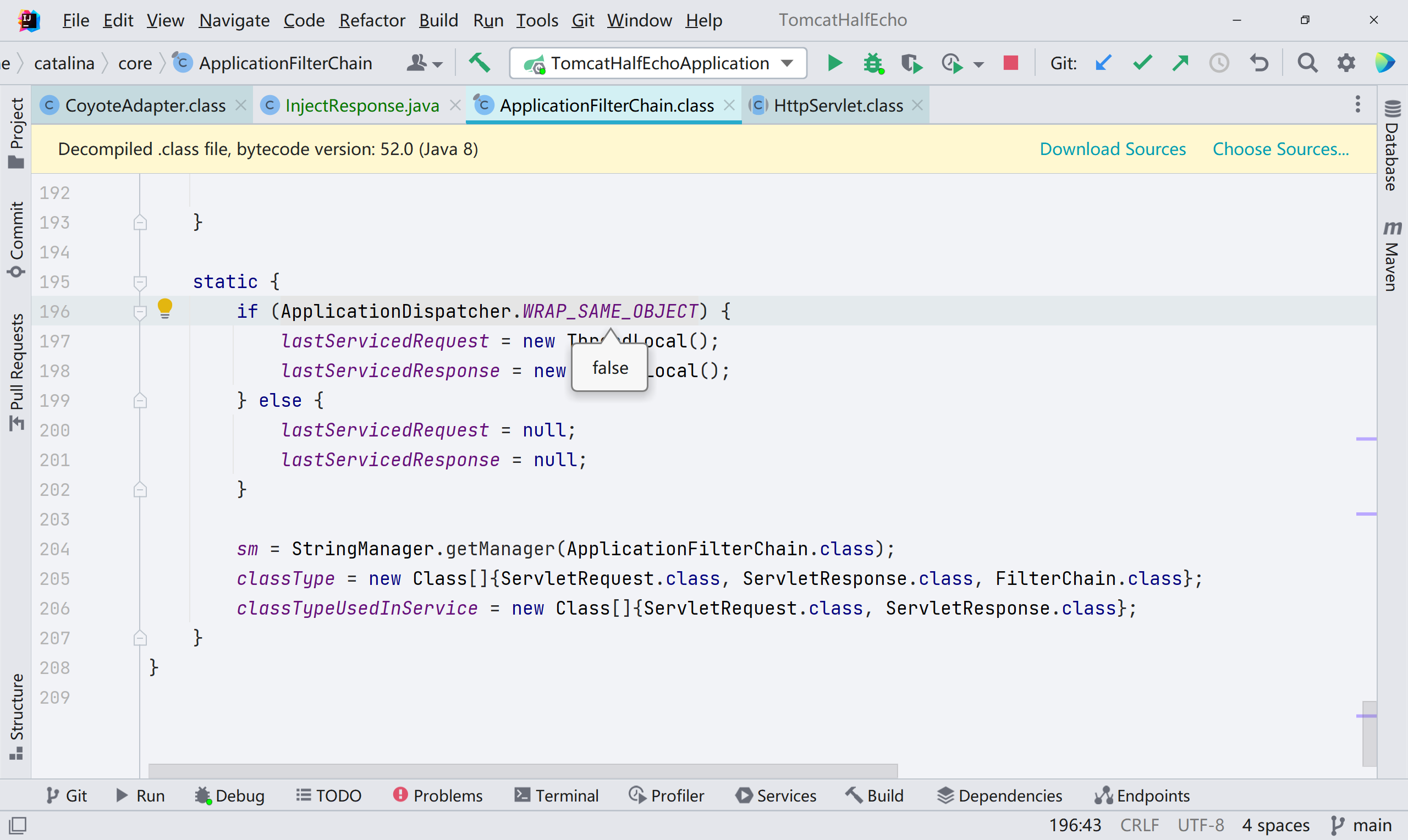The height and width of the screenshot is (840, 1408).
Task: Expand the profiler run options arrow
Action: click(978, 64)
